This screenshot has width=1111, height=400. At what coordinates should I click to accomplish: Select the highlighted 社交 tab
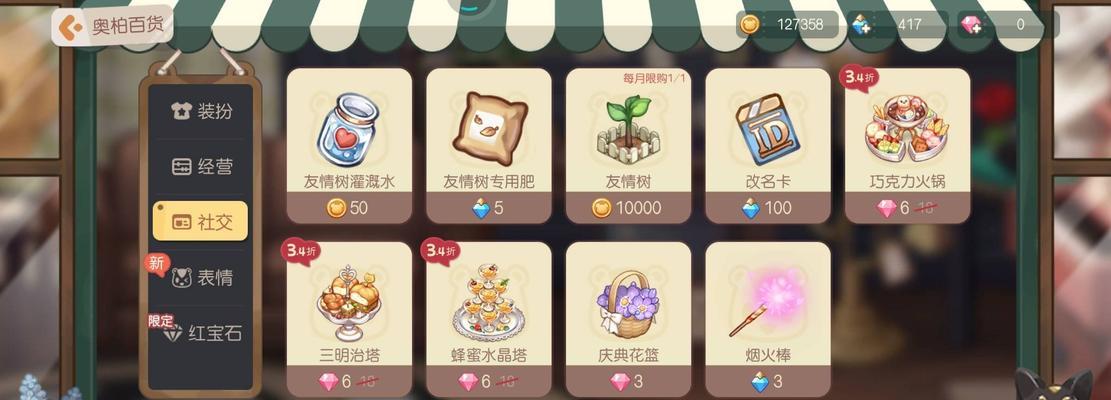tap(201, 222)
